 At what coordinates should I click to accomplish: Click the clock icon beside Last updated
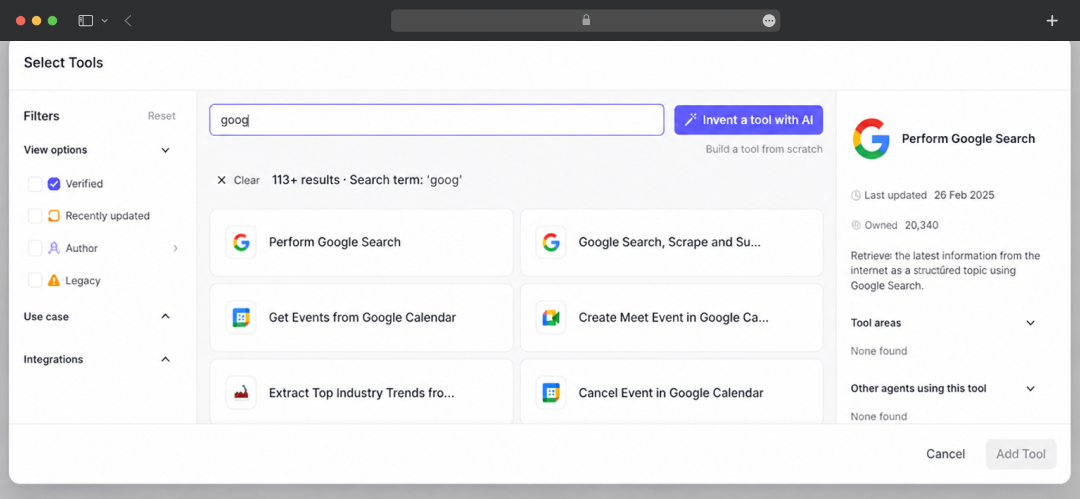[x=856, y=195]
